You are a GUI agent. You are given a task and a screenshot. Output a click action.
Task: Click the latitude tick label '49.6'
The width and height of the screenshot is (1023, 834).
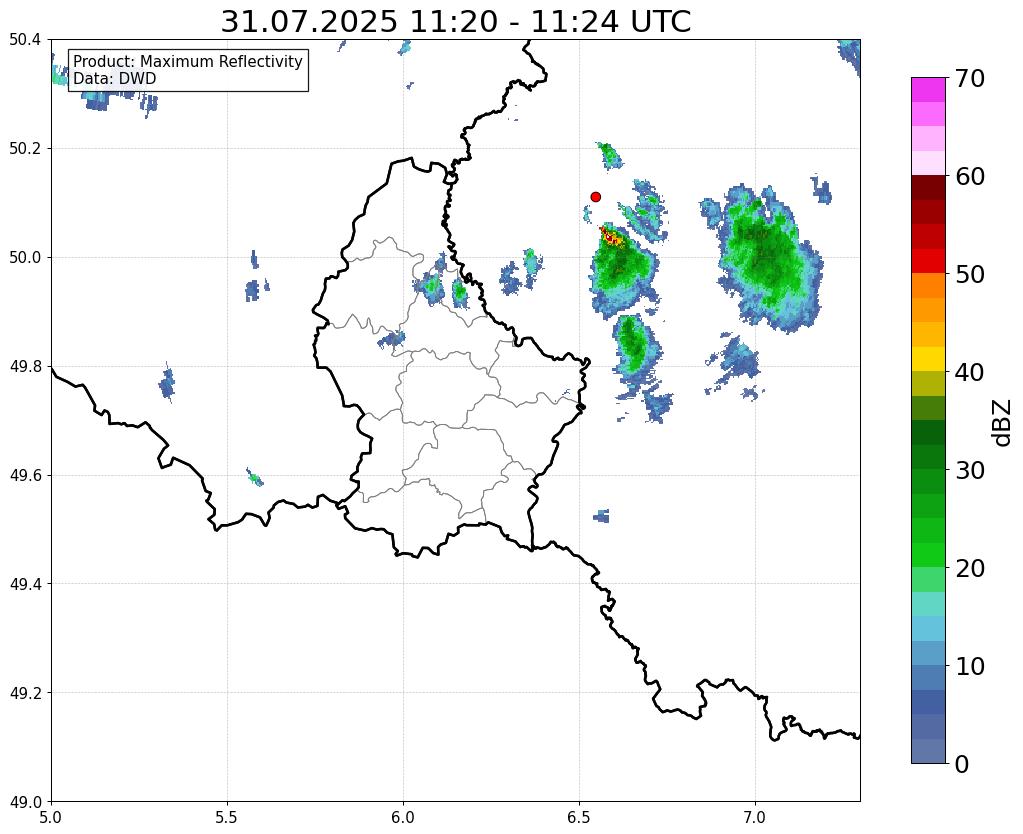[x=25, y=476]
